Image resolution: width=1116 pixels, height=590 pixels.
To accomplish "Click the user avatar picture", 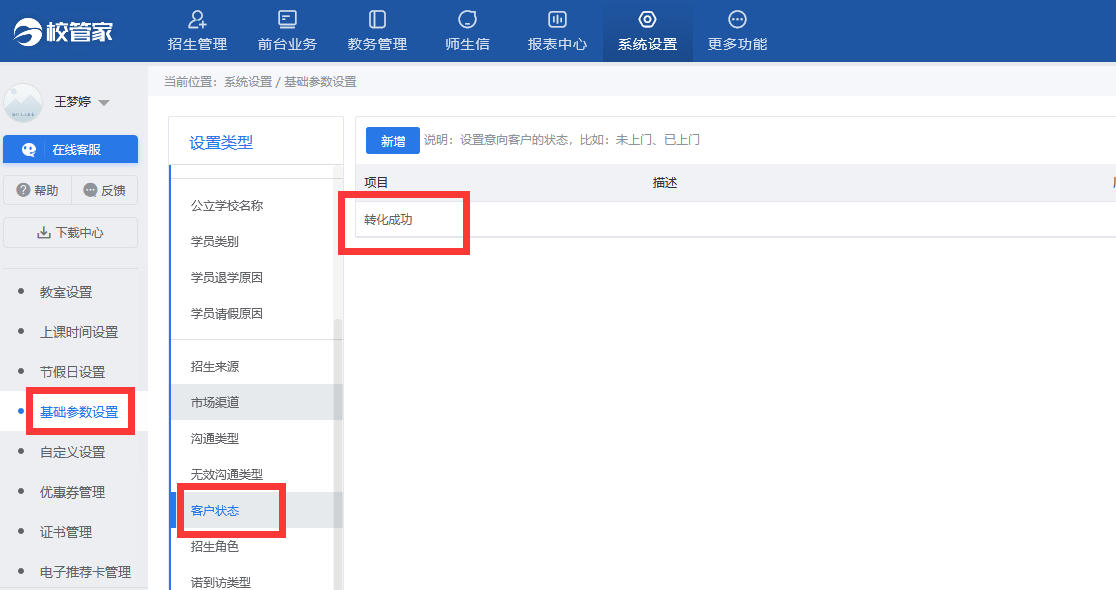I will pos(23,102).
